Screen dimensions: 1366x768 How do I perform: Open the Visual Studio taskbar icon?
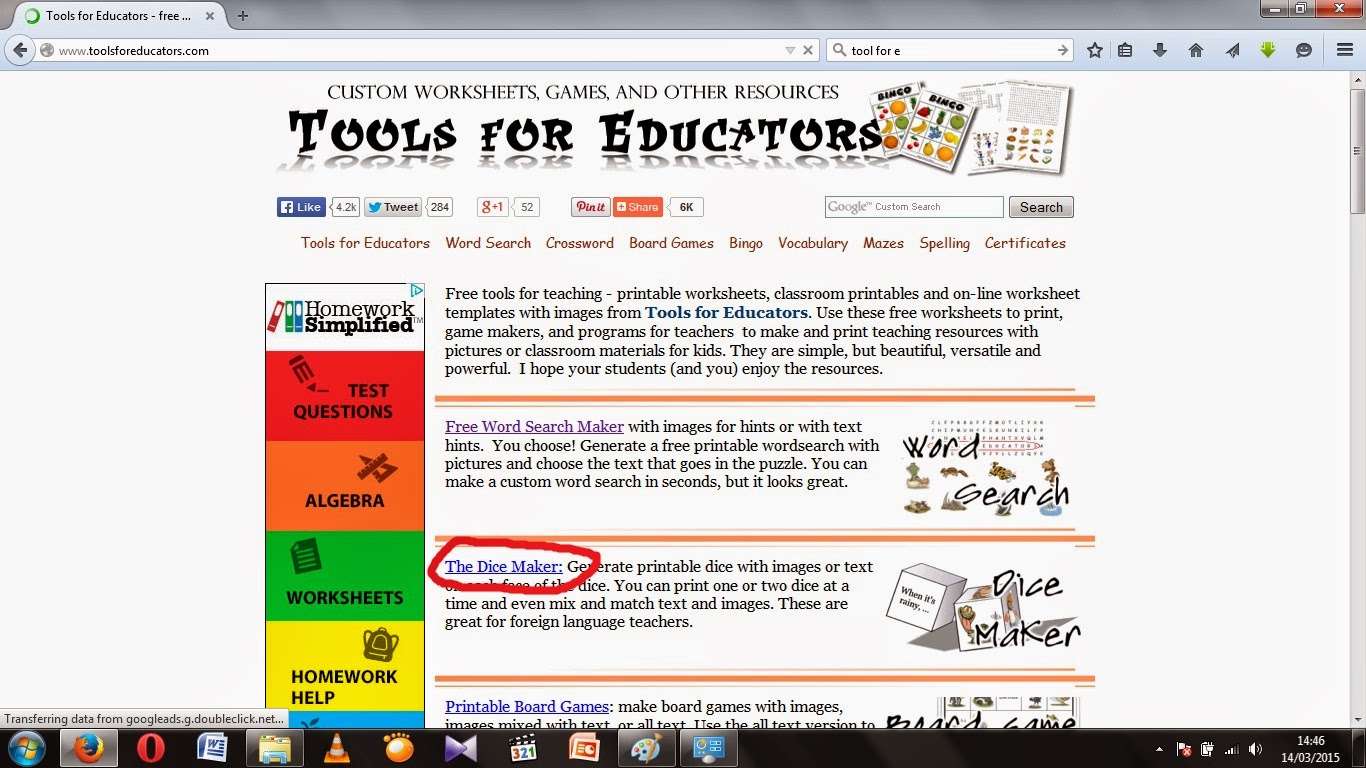[461, 748]
